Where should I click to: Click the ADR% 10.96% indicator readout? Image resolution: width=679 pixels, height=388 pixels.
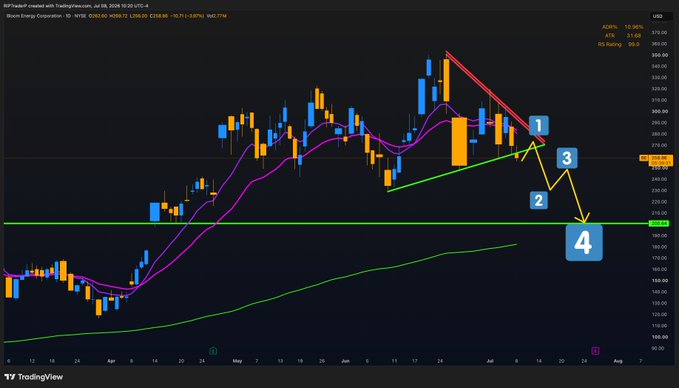click(x=623, y=27)
